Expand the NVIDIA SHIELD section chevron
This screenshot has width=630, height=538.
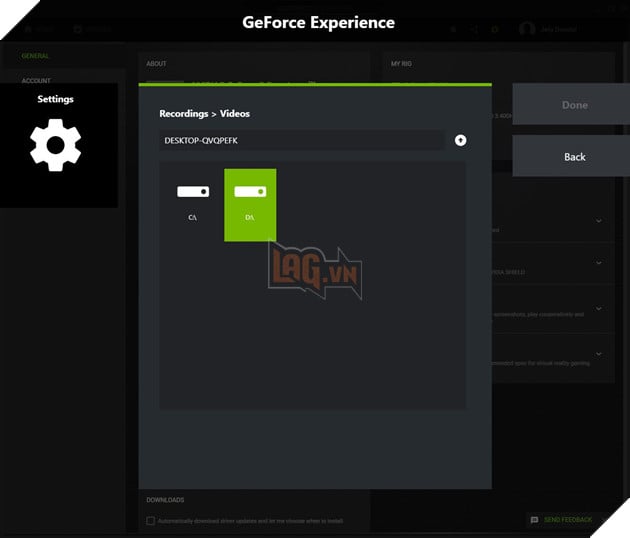click(x=599, y=263)
